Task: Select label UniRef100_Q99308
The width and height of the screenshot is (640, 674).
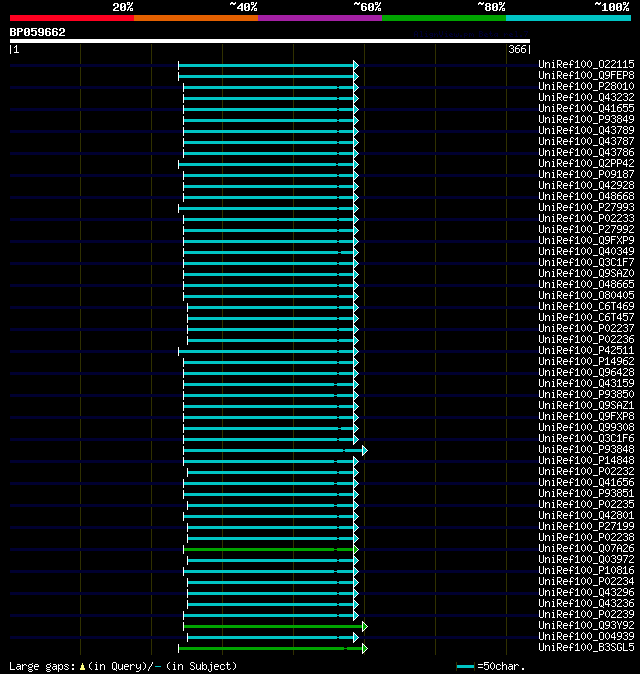Action: click(586, 428)
